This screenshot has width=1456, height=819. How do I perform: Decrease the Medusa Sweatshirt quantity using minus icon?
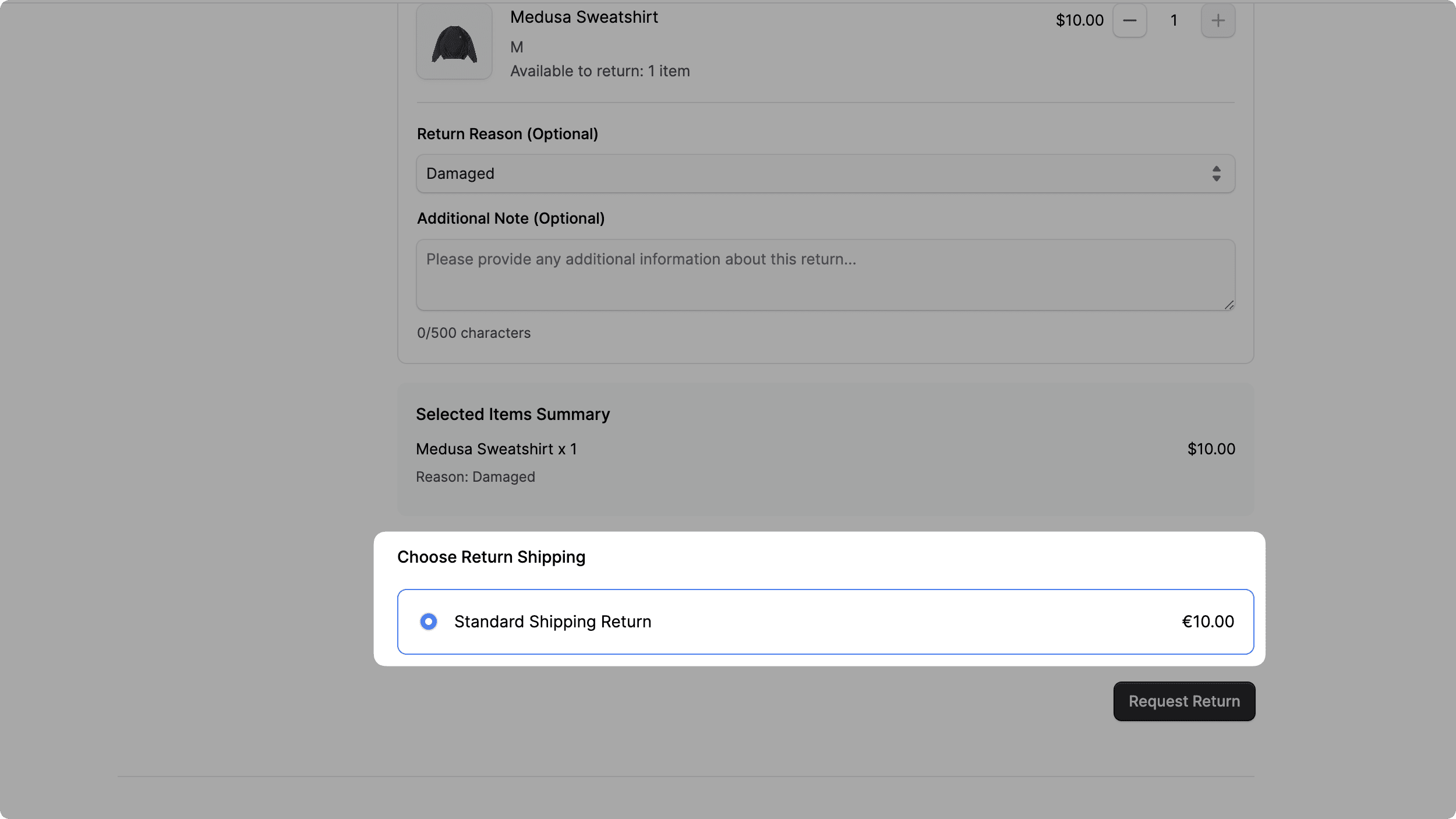1130,20
